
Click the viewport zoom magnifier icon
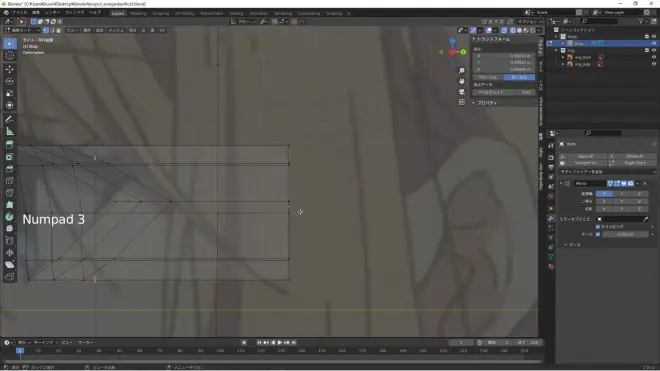(x=462, y=71)
